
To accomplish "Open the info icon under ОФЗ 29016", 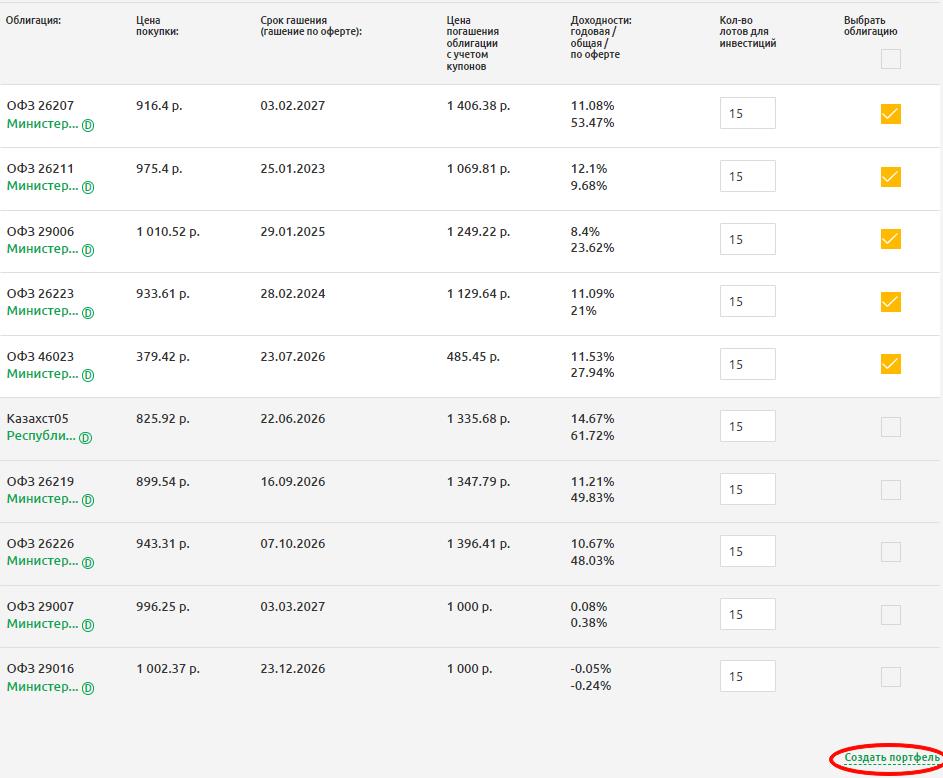I will tap(88, 688).
